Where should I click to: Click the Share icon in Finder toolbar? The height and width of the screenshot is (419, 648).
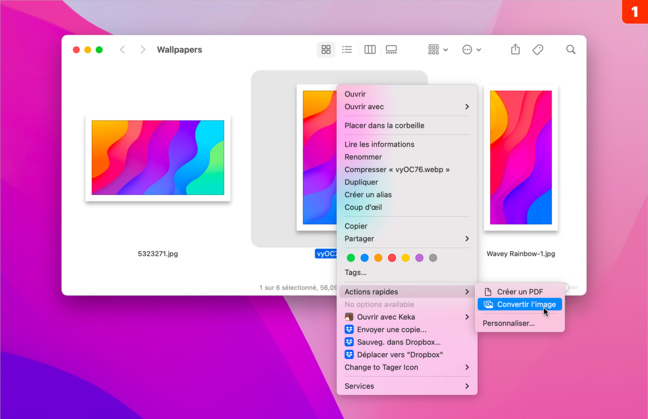tap(515, 49)
